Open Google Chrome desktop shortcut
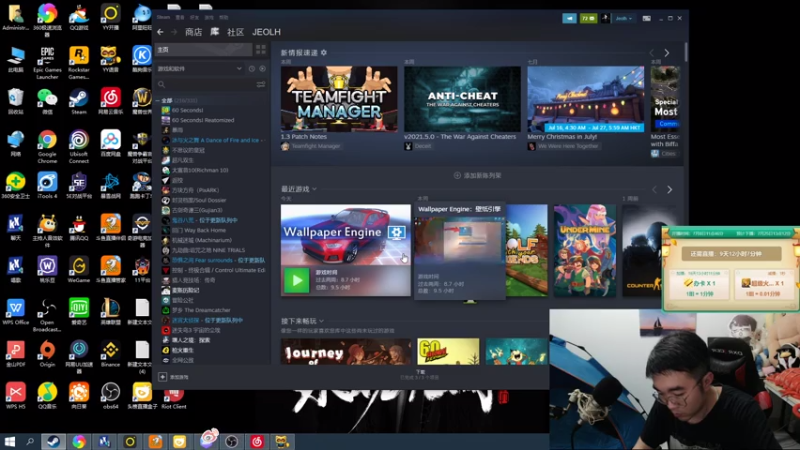The height and width of the screenshot is (450, 800). tap(47, 146)
